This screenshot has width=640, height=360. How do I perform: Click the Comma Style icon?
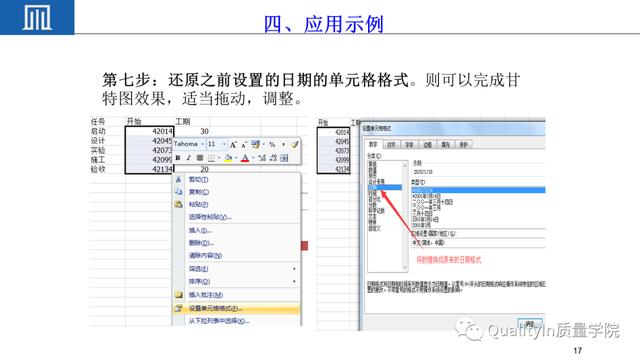[283, 144]
